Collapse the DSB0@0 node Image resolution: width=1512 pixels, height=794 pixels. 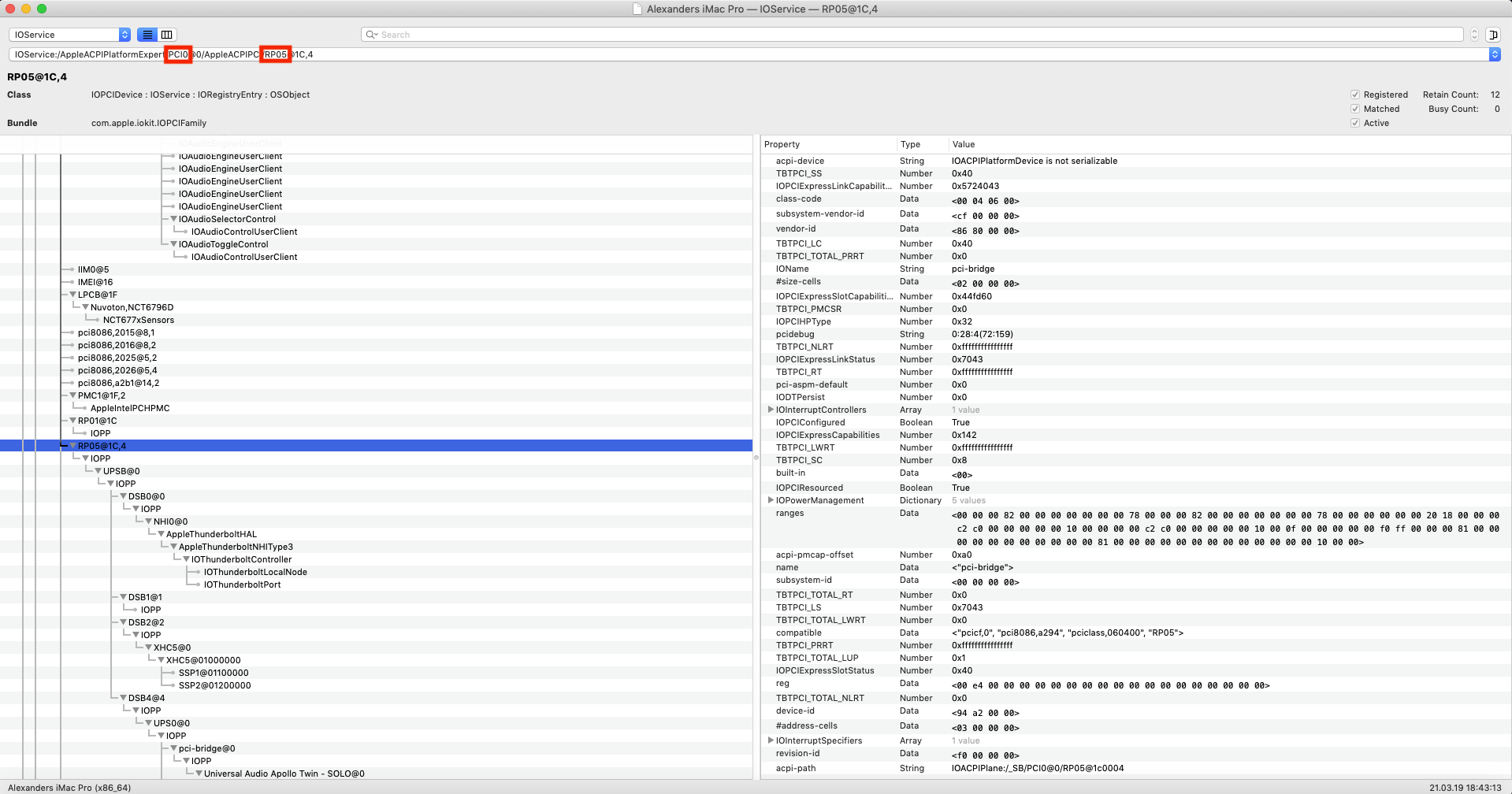124,496
